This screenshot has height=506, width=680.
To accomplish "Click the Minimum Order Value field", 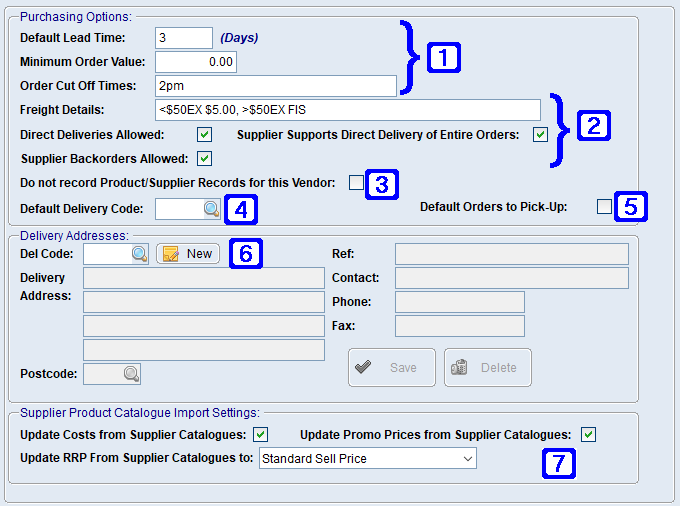I will 196,62.
